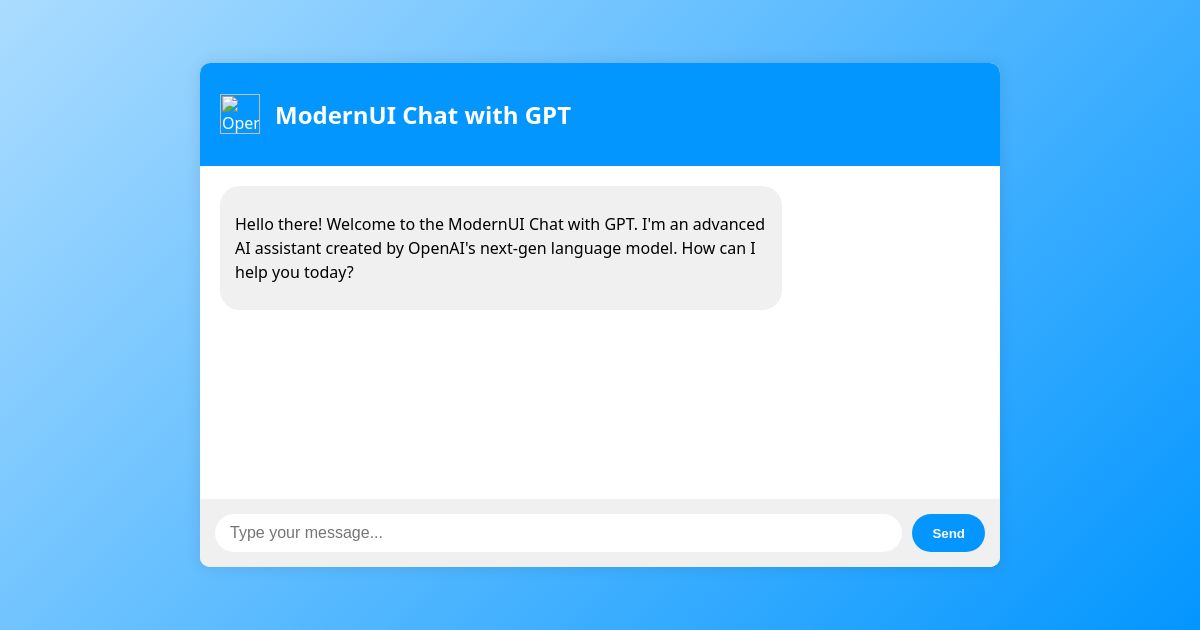Click the OpenAI logo in the header

tap(240, 114)
